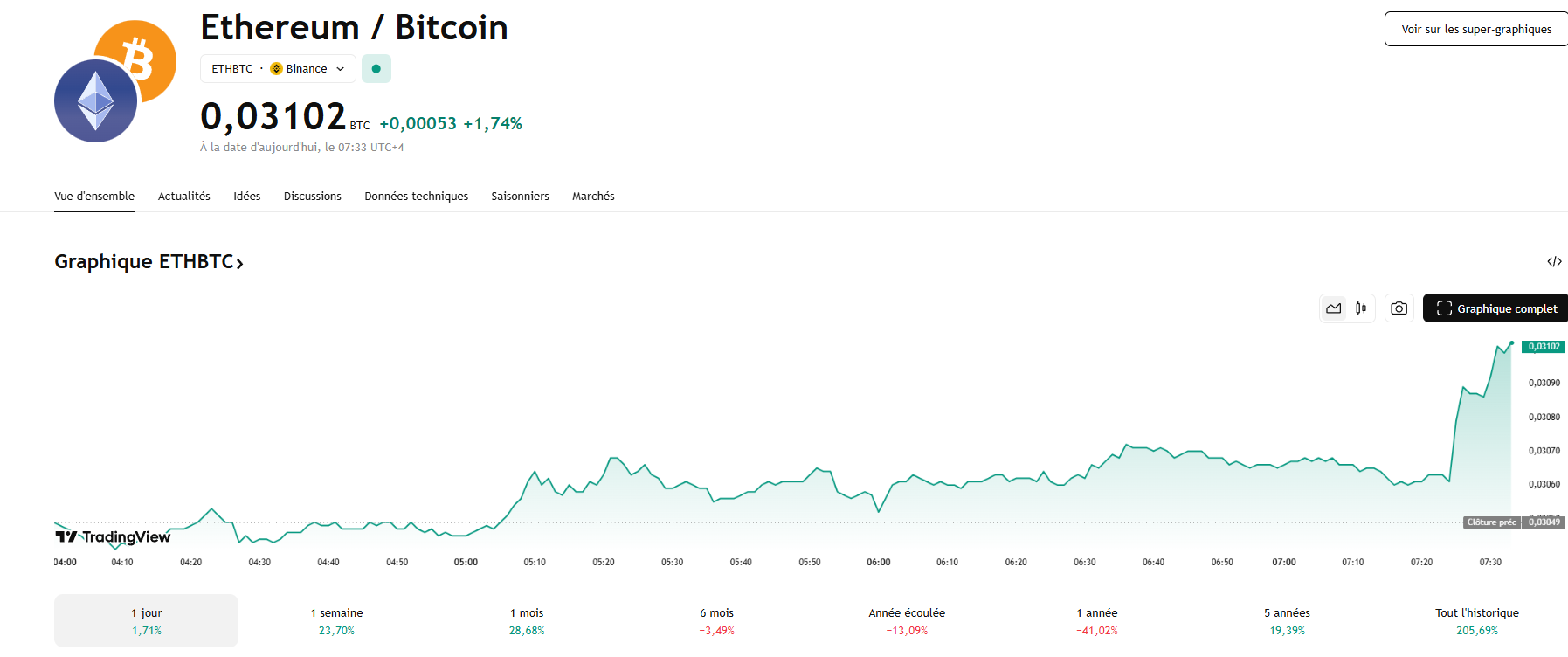Open the Marchés tab
This screenshot has height=657, width=1568.
point(593,196)
